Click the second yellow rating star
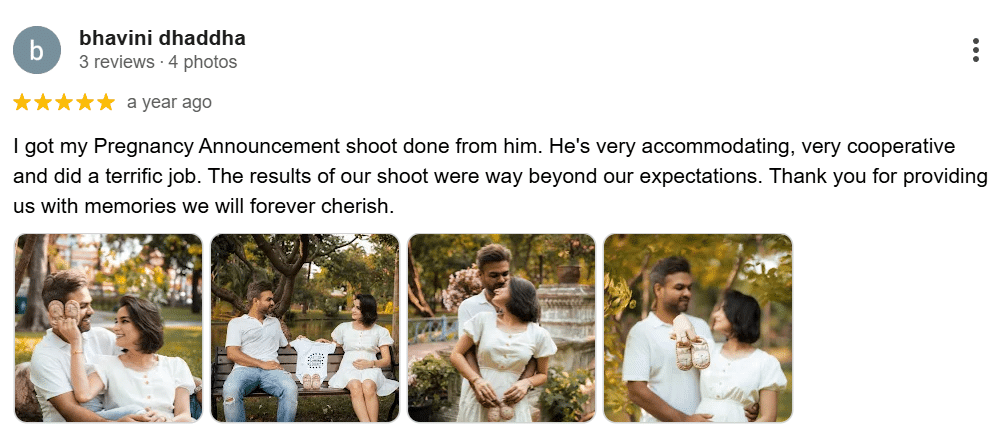The image size is (999, 444). (x=43, y=102)
